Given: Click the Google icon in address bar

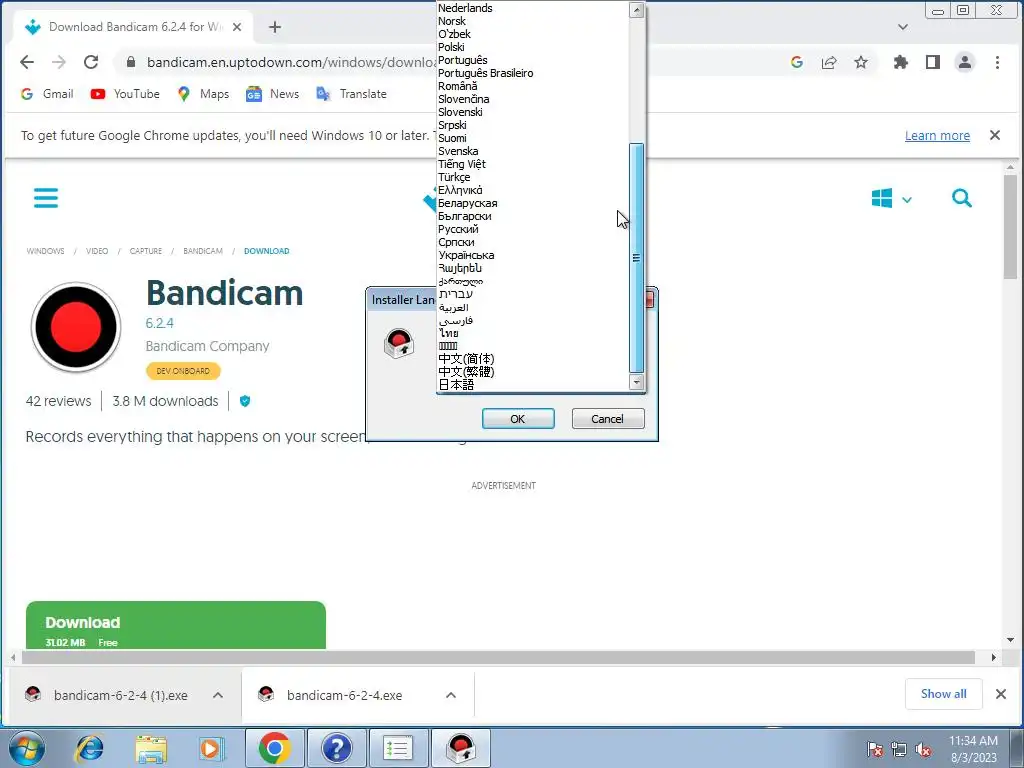Looking at the screenshot, I should 797,62.
